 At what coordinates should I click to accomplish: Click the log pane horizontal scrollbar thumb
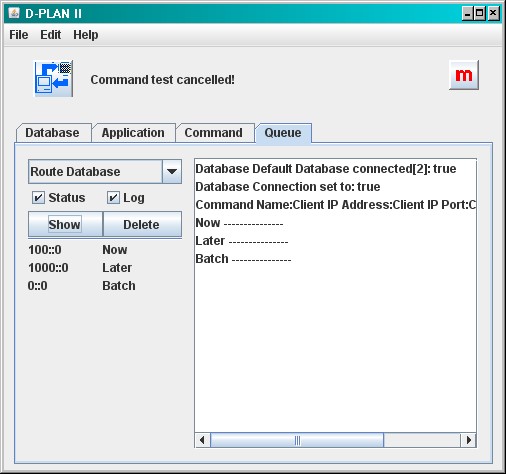tap(297, 440)
